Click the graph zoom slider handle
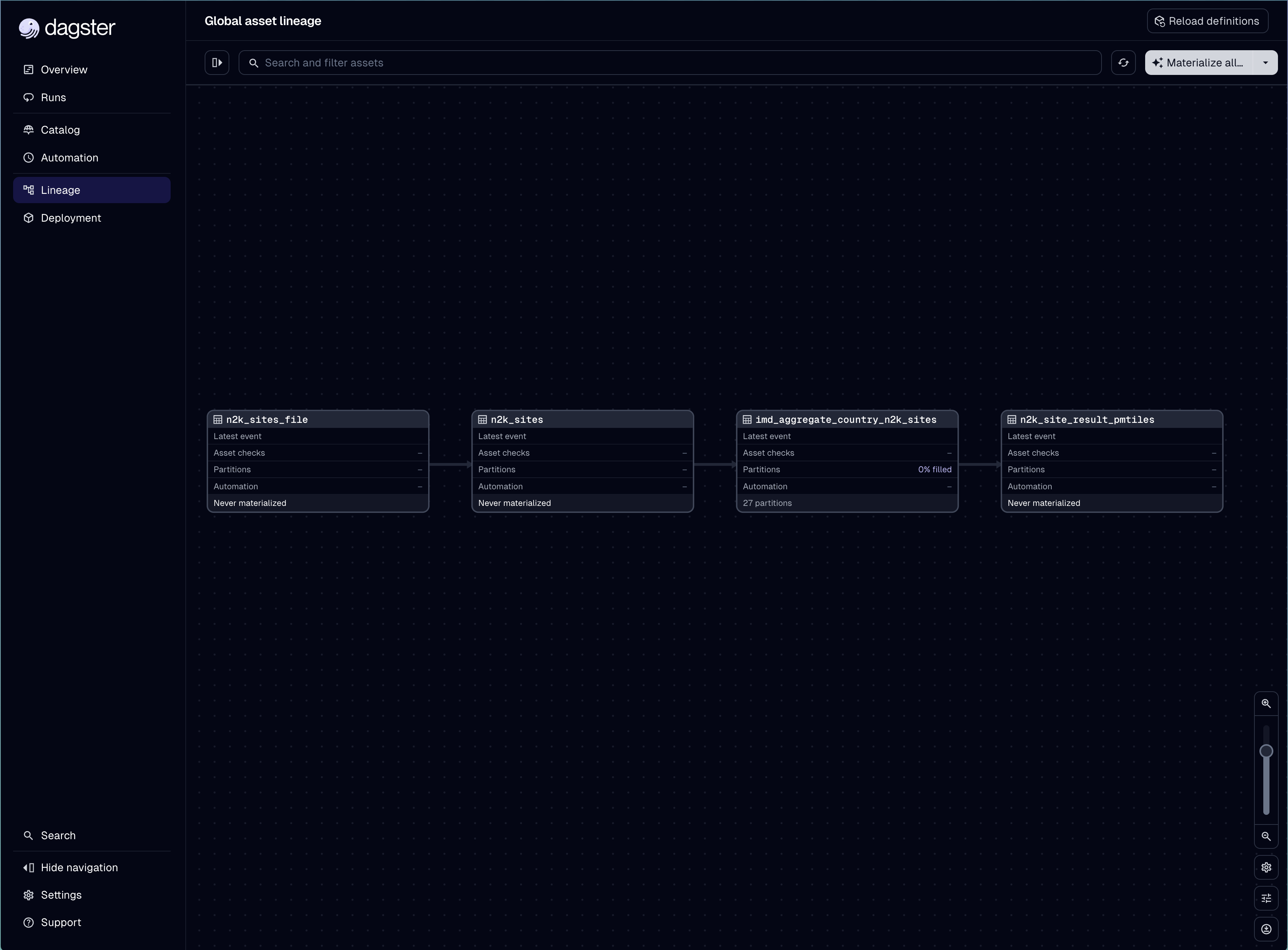 1266,751
